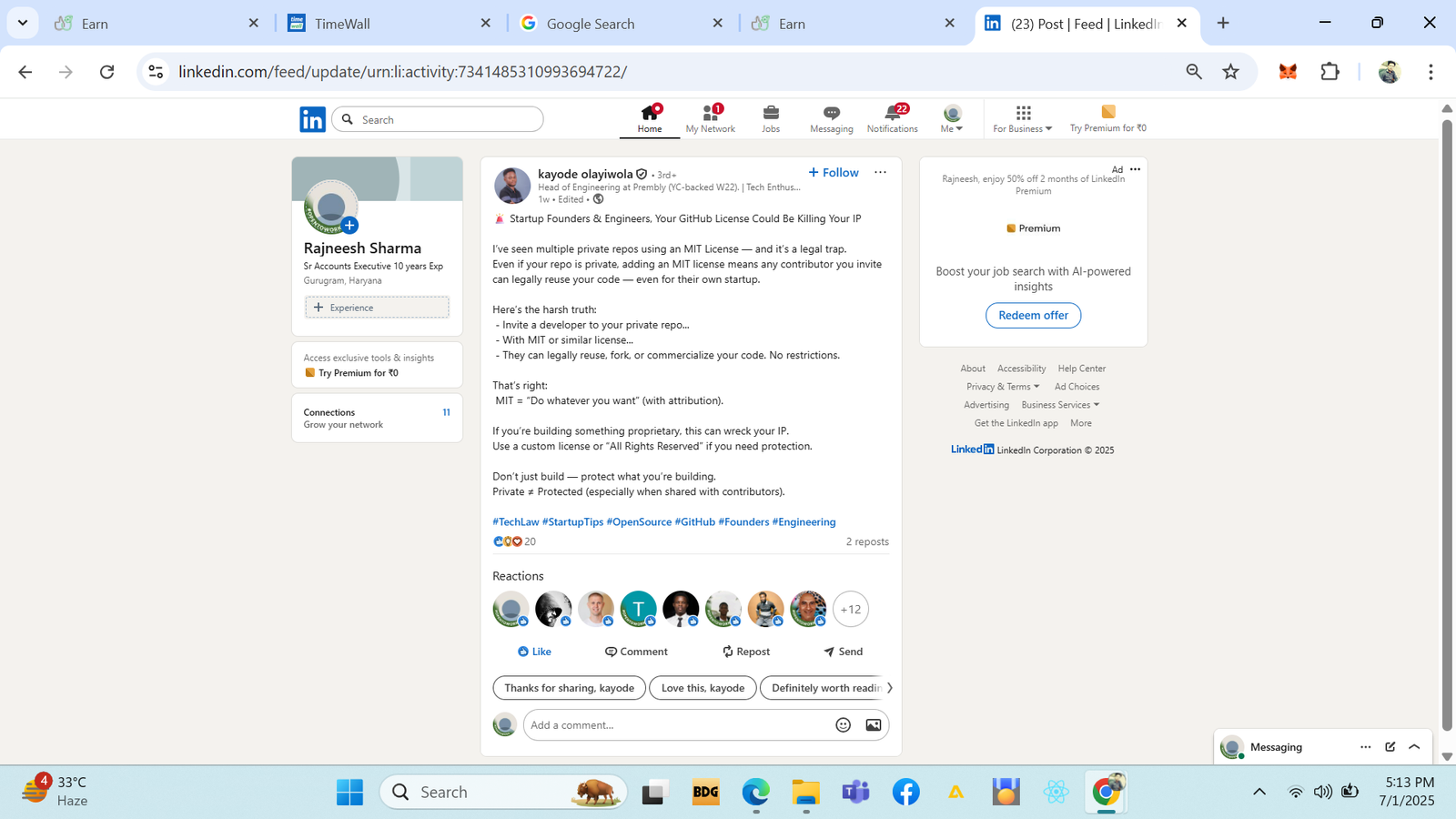Click Try Premium for ₹0 in navbar
1456x819 pixels.
(1107, 118)
